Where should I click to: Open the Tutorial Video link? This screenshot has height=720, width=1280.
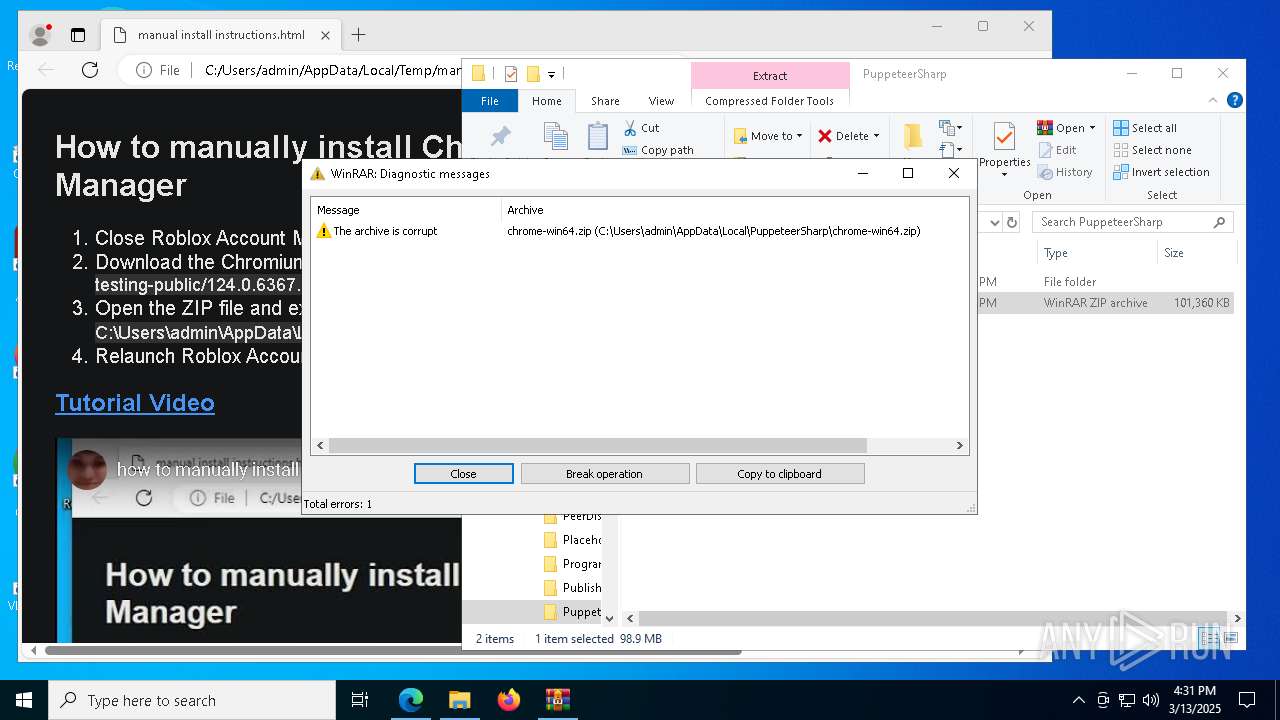135,403
